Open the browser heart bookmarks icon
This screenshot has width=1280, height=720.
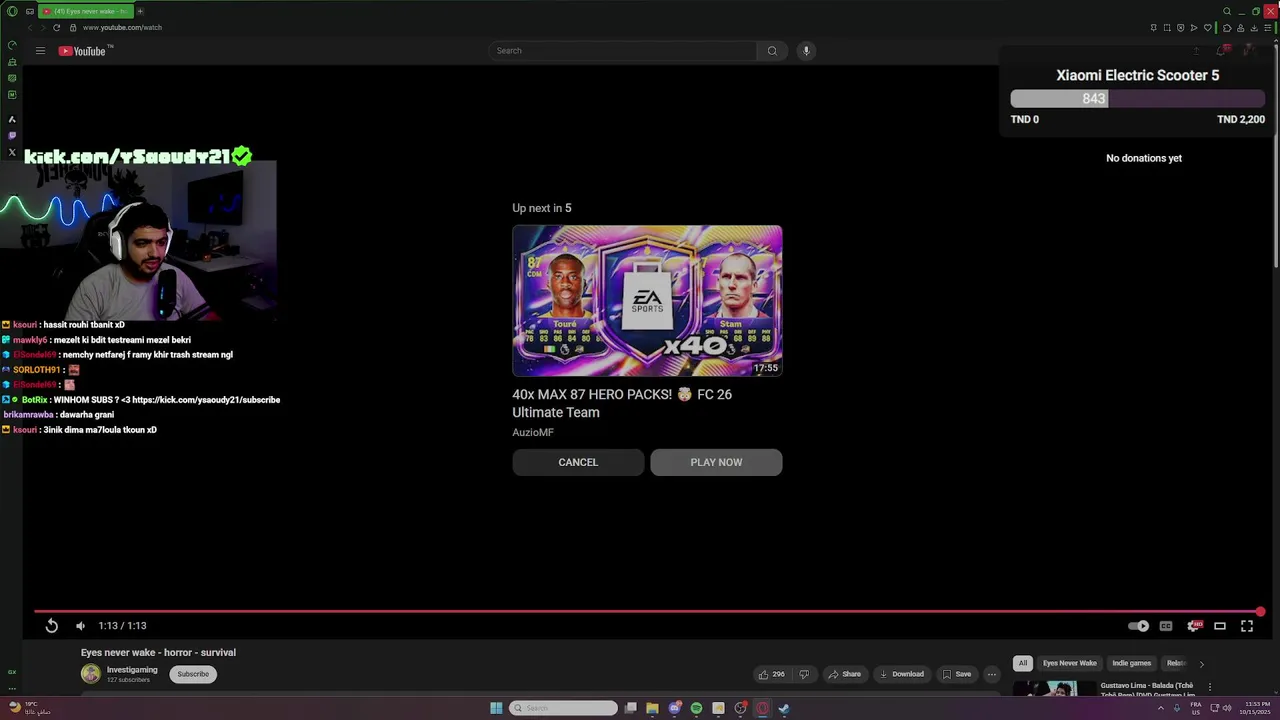1207,28
